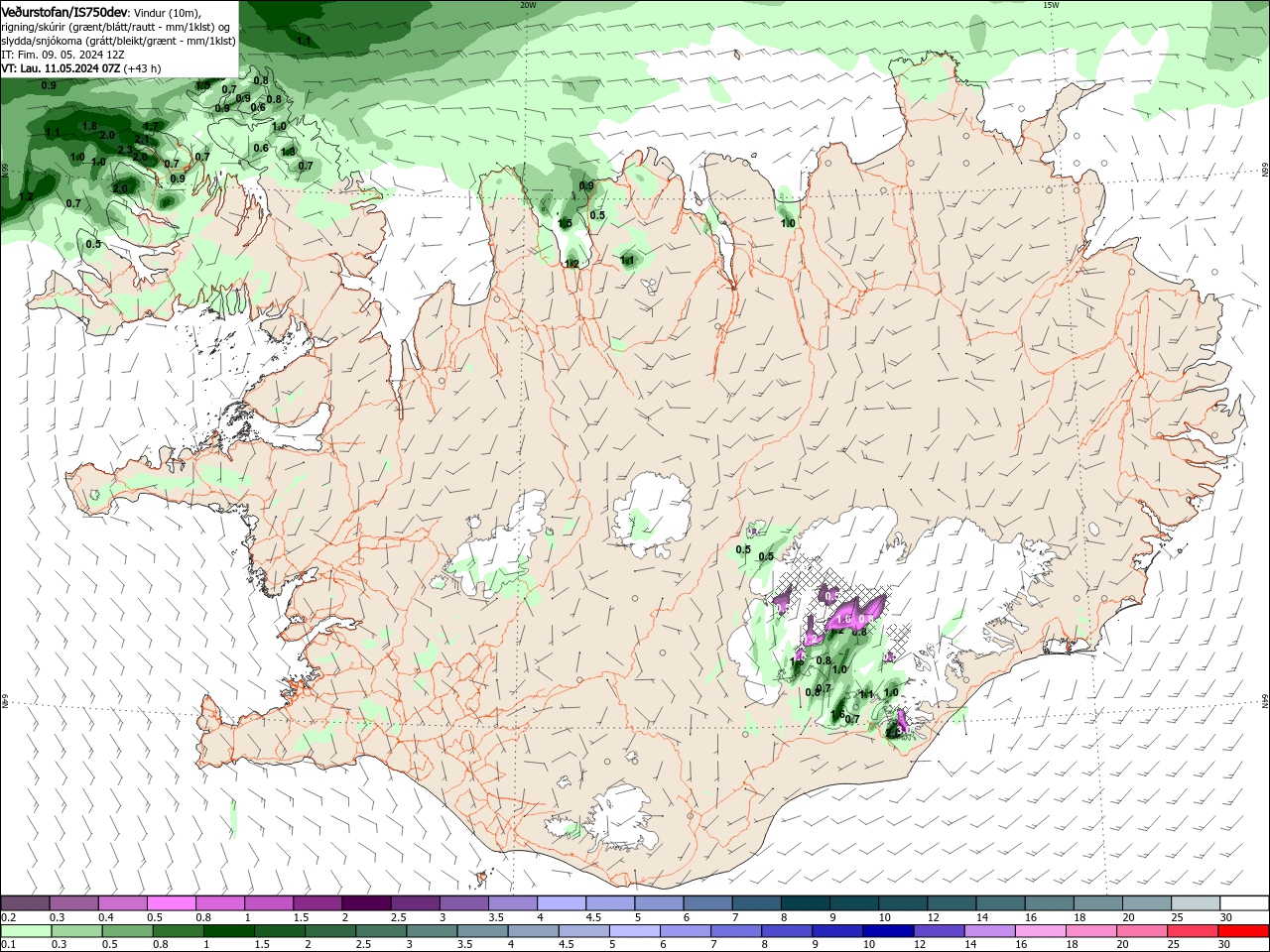Click the white 30 swatch on the snow scale
Viewport: 1270px width, 952px height.
1243,903
